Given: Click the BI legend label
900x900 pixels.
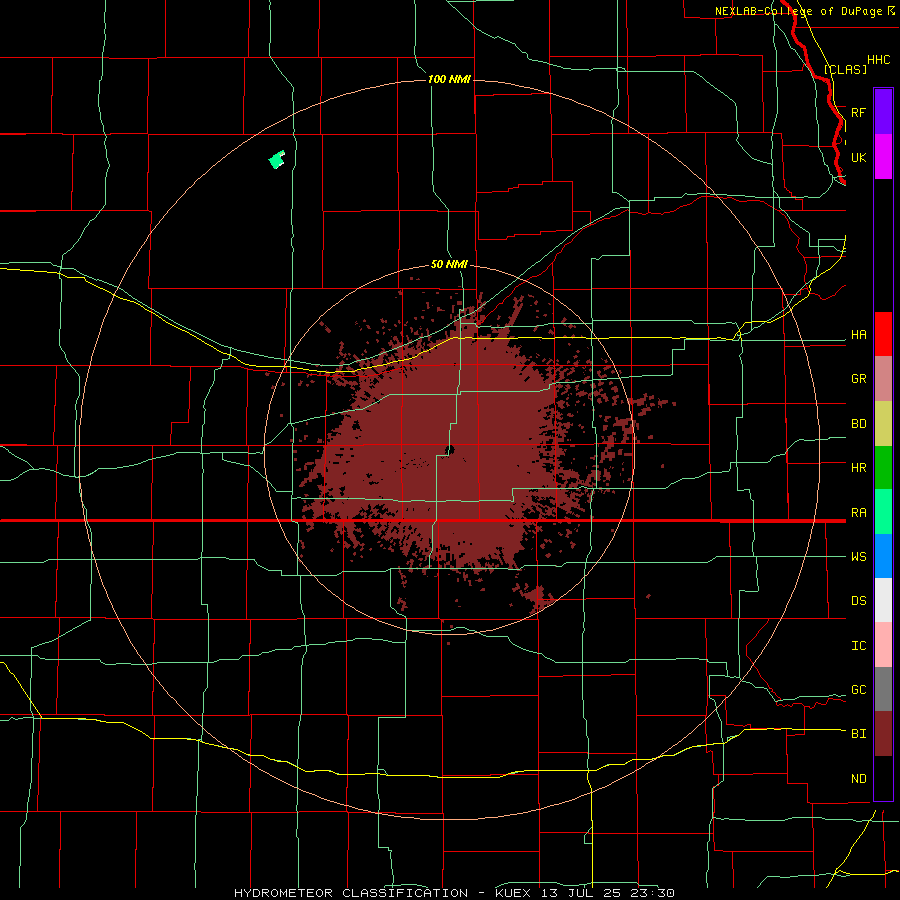Looking at the screenshot, I should pyautogui.click(x=858, y=734).
